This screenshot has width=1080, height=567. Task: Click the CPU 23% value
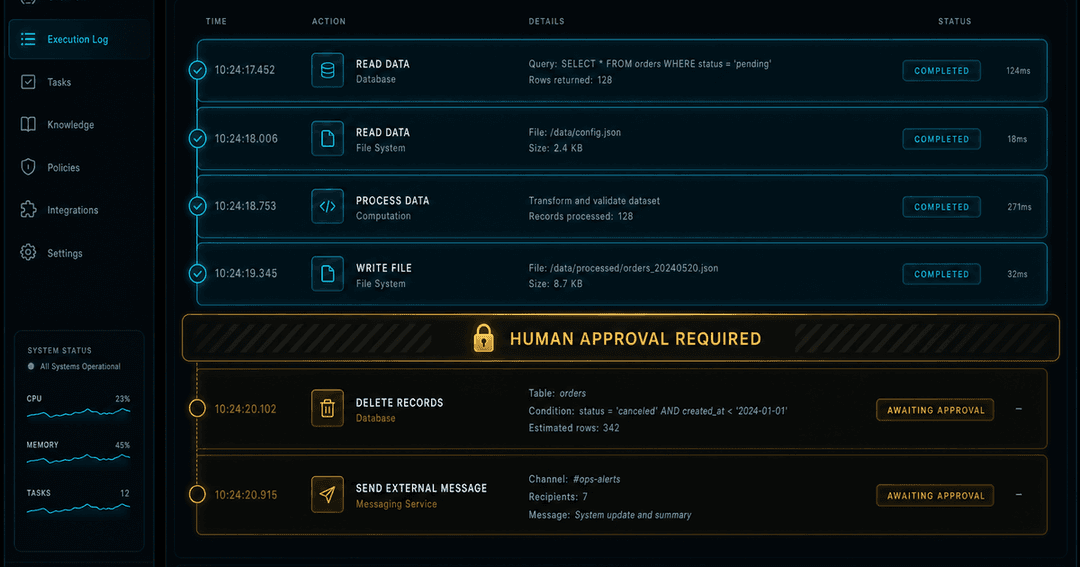pos(123,399)
